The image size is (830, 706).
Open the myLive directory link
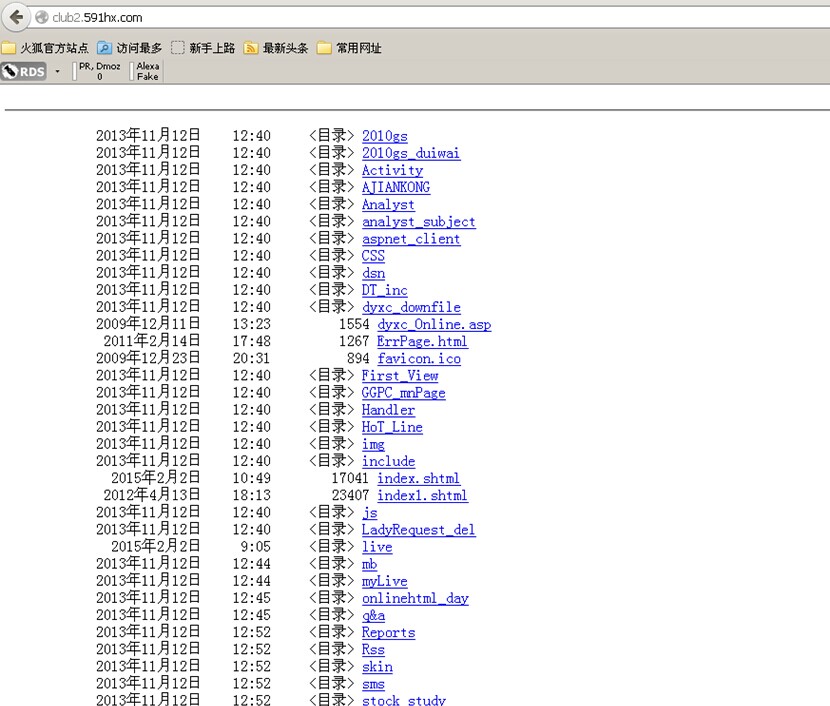click(x=385, y=581)
